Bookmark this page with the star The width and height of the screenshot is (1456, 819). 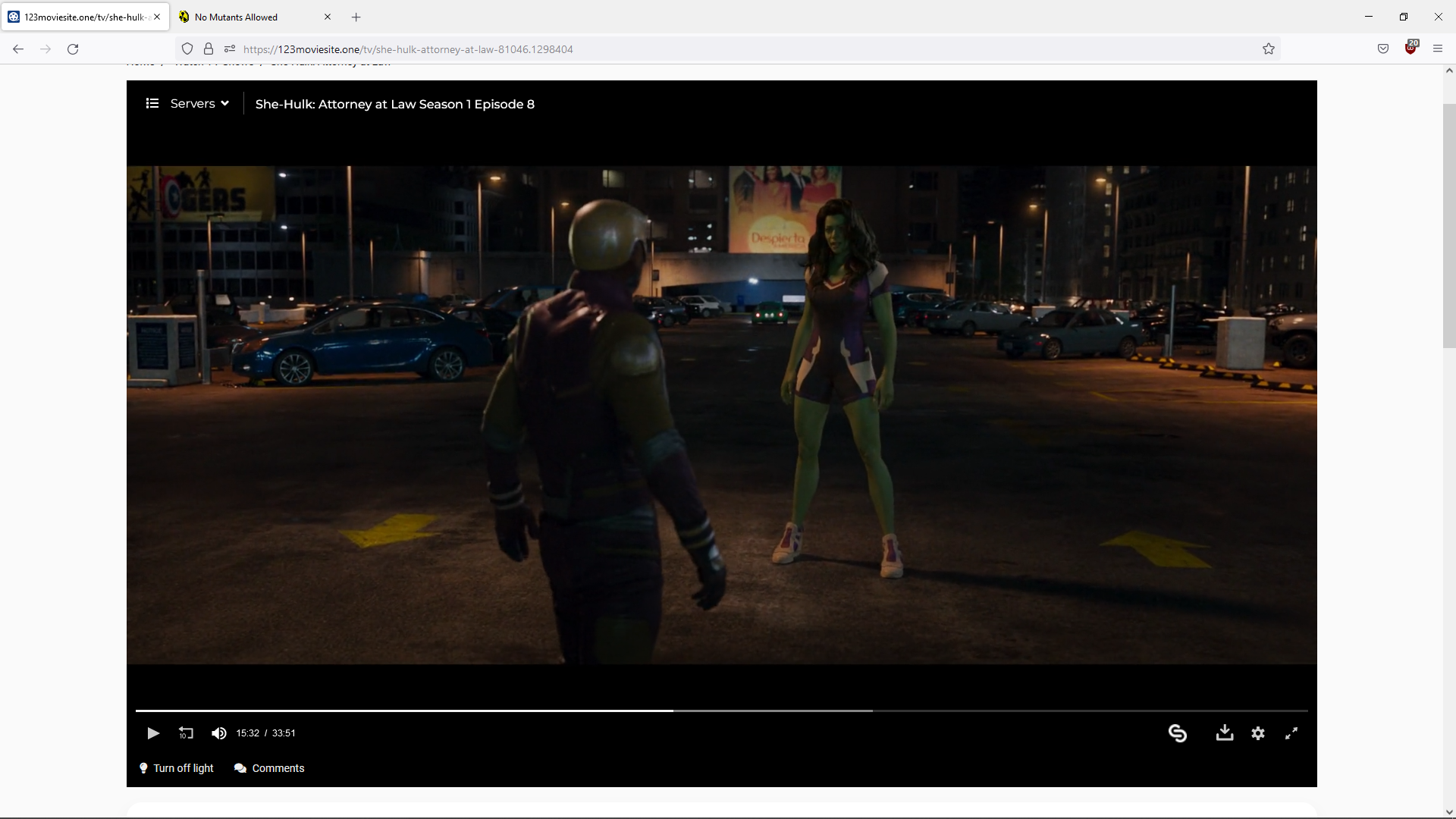coord(1269,49)
